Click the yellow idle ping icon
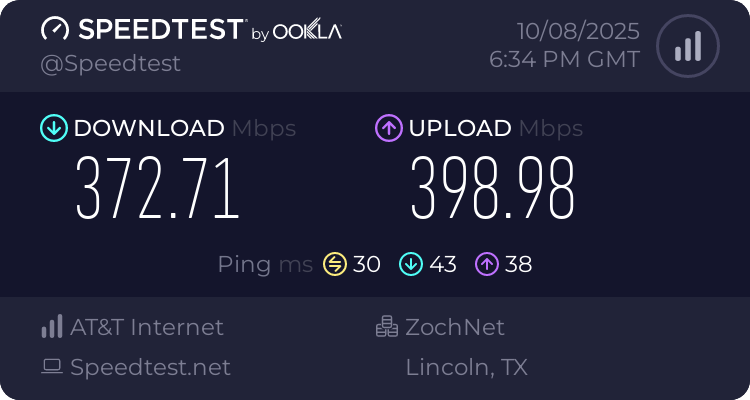This screenshot has width=750, height=400. [334, 264]
